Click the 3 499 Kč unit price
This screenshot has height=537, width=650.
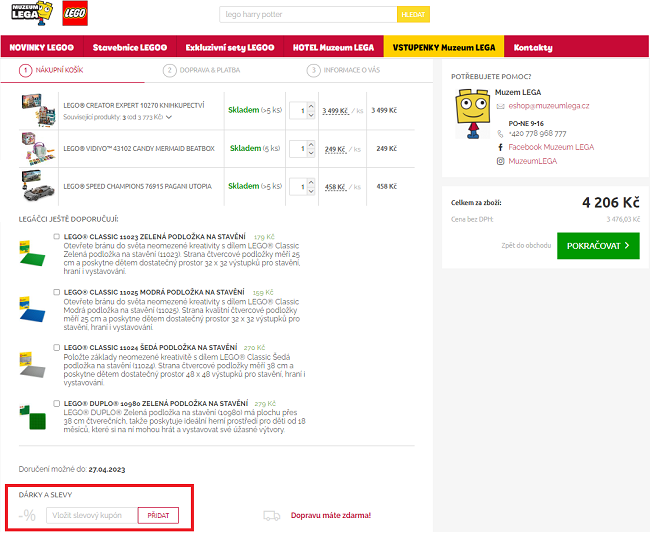point(336,111)
